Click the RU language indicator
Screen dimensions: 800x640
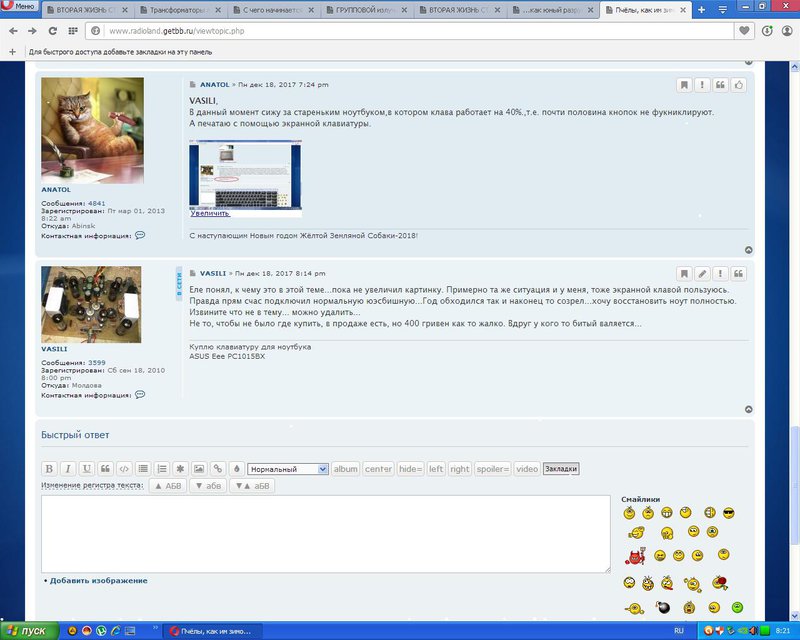[x=679, y=631]
